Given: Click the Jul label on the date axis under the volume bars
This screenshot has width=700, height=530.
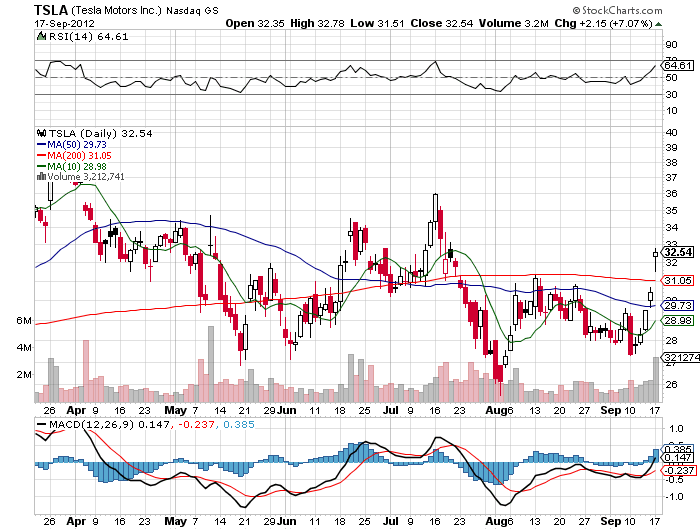Looking at the screenshot, I should (391, 410).
